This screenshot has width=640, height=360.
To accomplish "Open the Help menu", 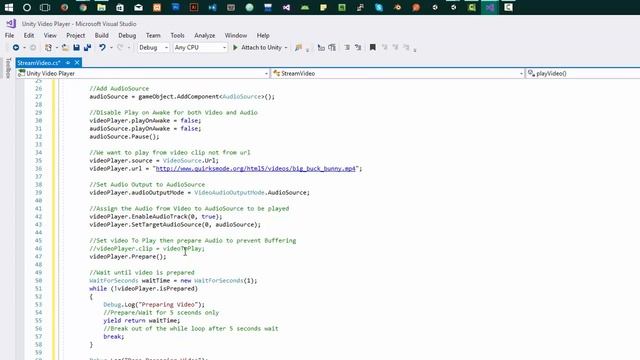I will coord(263,36).
